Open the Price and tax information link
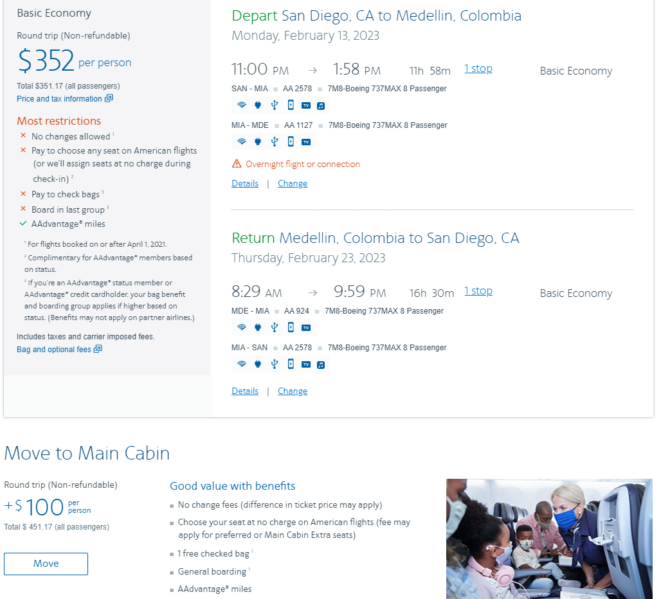Screen dimensions: 670x599 (x=59, y=99)
